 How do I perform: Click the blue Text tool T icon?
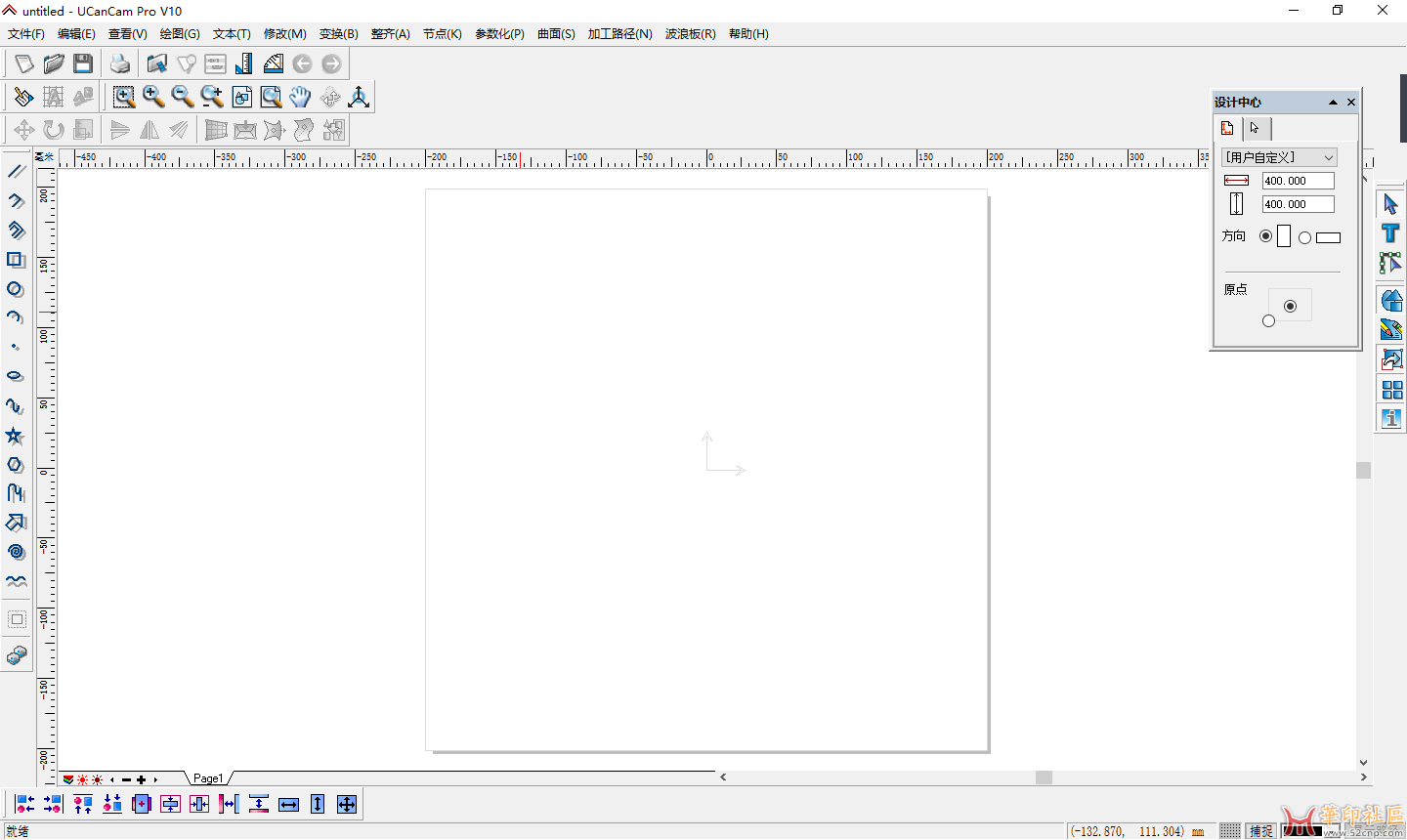(x=1391, y=233)
